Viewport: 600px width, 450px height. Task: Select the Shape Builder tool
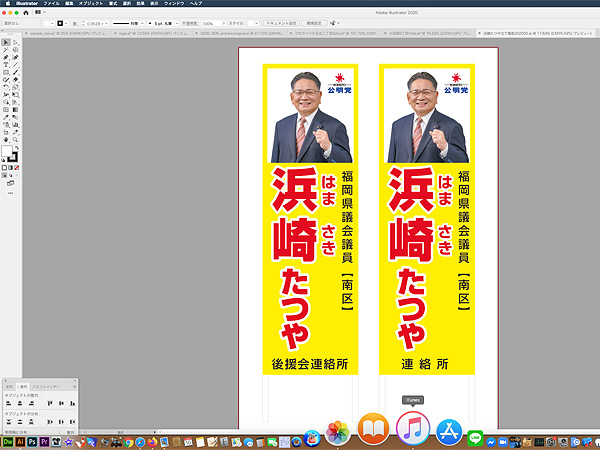6,102
